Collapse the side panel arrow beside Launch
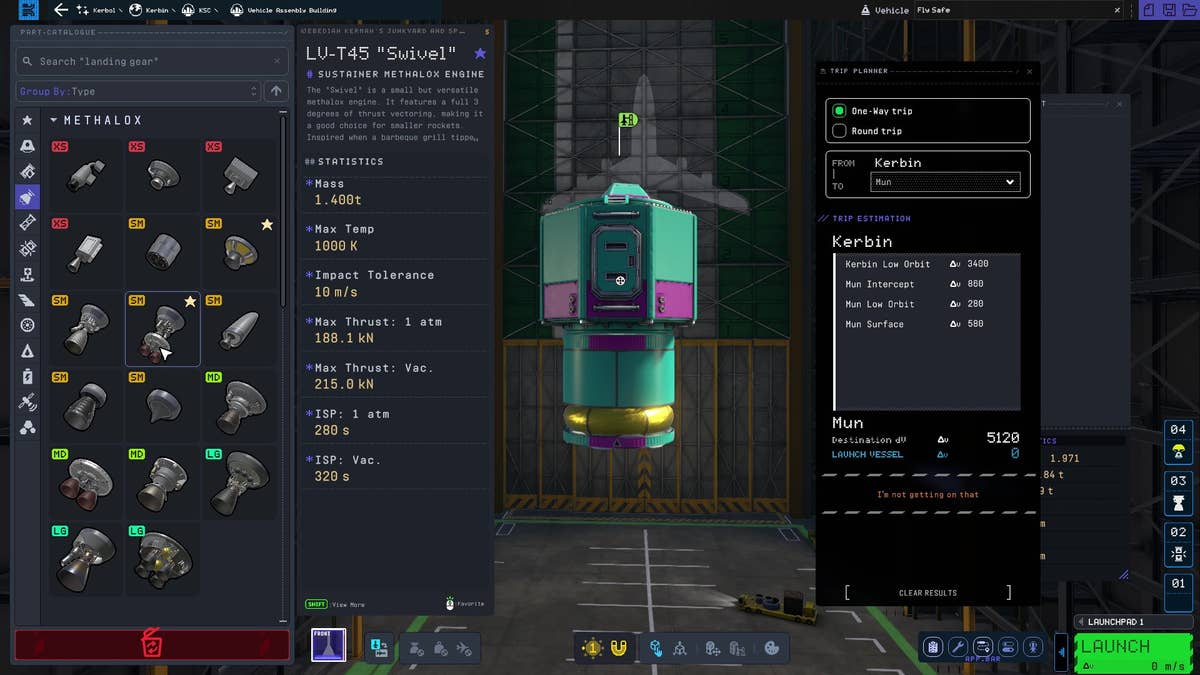The width and height of the screenshot is (1200, 675). 1062,652
